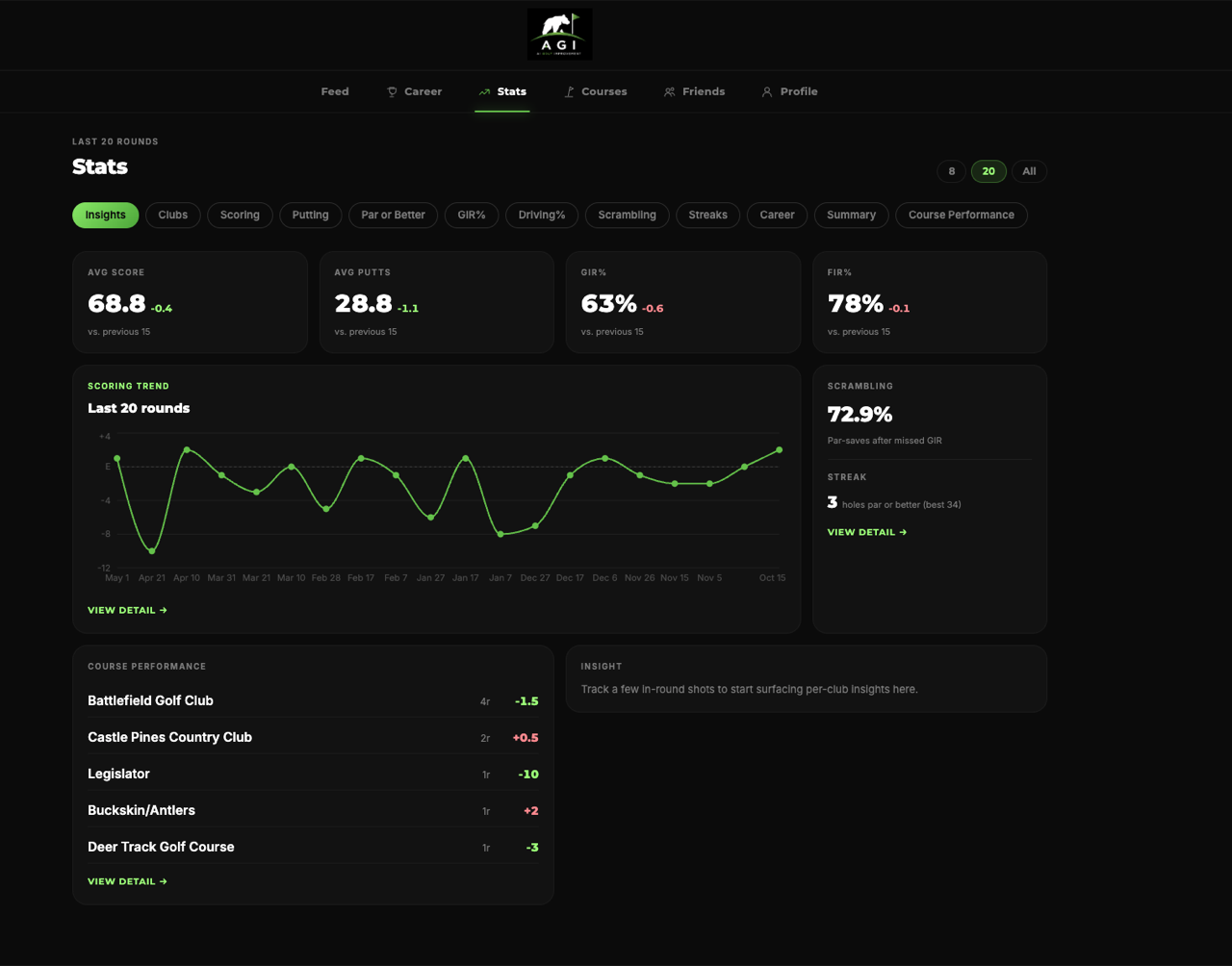This screenshot has height=966, width=1232.
Task: Click the -10 score for Legislator
Action: pos(528,775)
